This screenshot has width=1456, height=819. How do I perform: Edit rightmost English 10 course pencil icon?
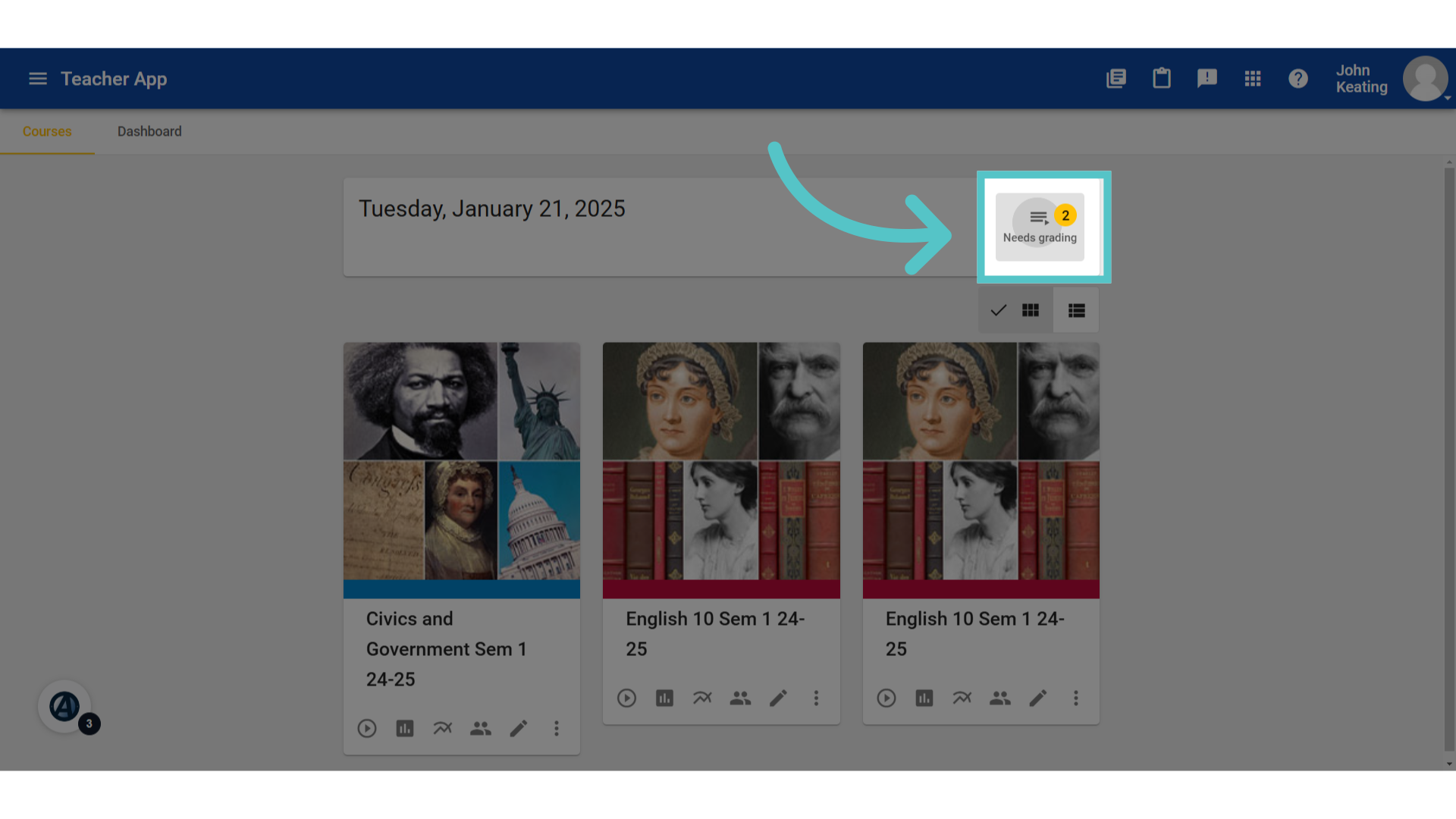coord(1038,698)
